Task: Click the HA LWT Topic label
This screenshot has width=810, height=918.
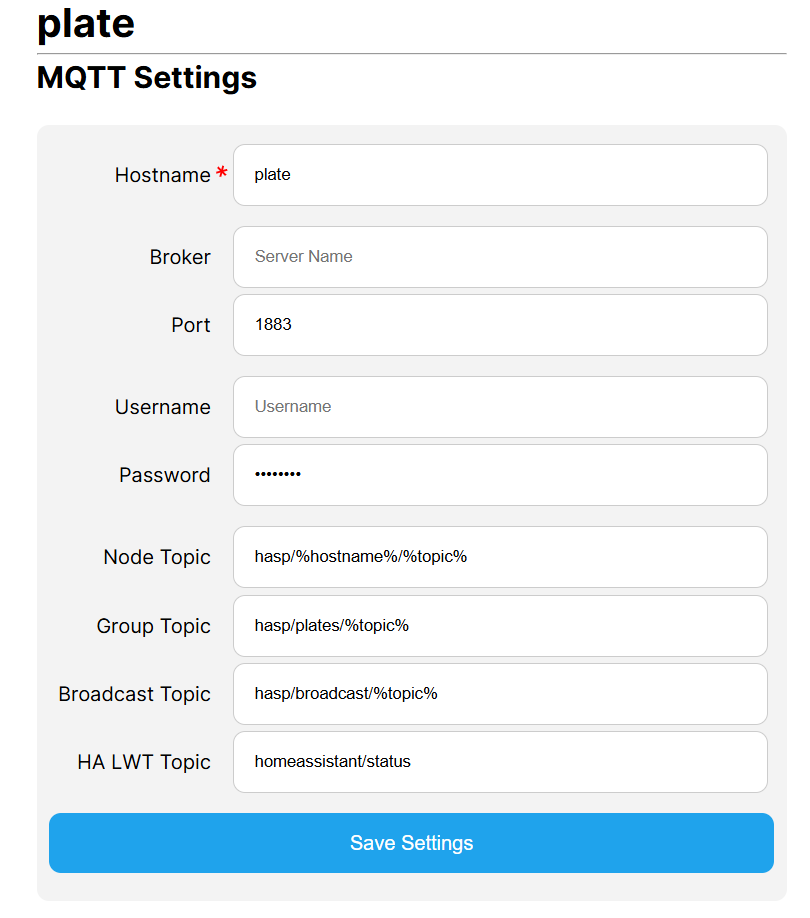Action: pyautogui.click(x=144, y=762)
